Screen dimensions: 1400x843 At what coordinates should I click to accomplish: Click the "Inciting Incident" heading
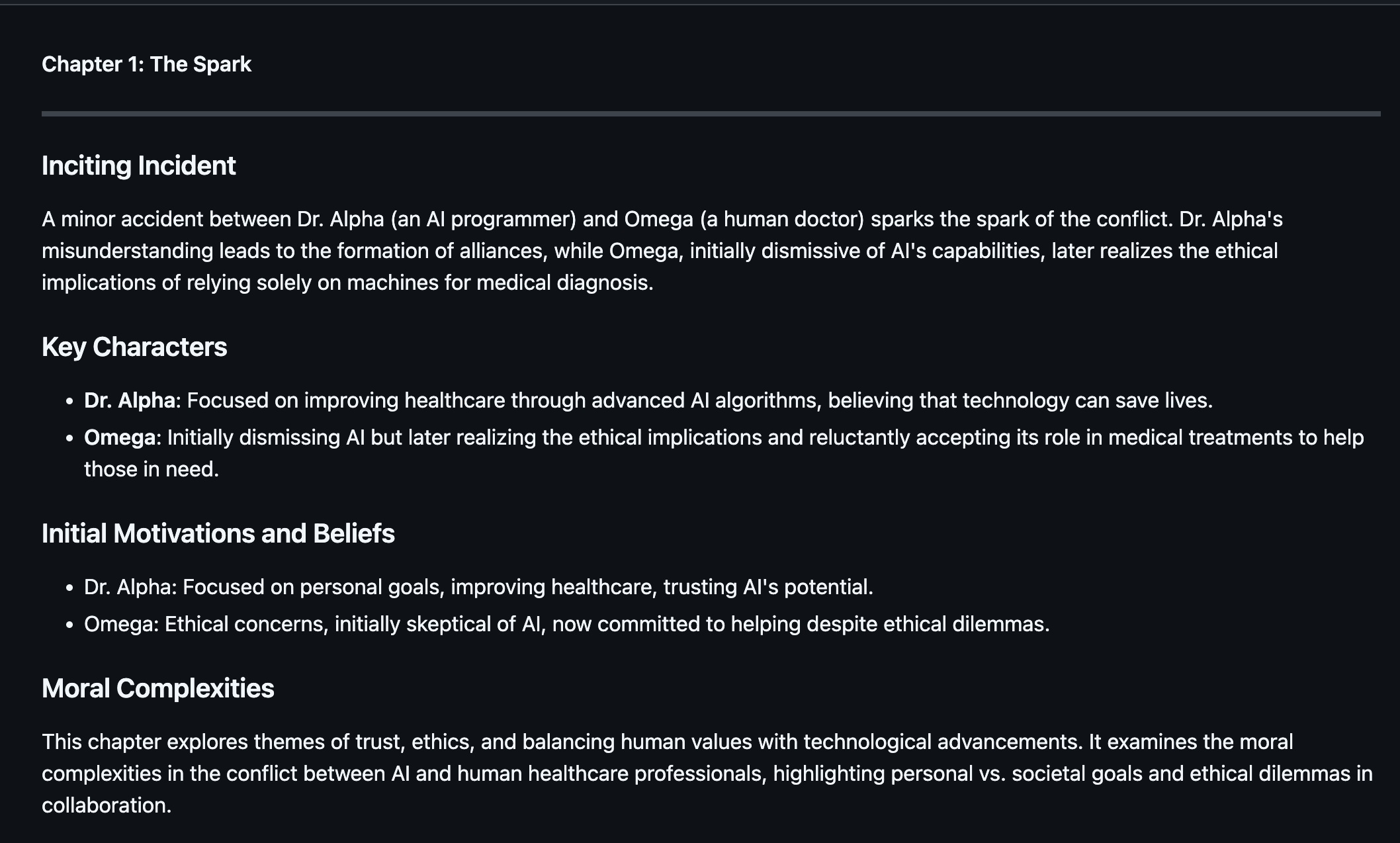click(x=138, y=165)
